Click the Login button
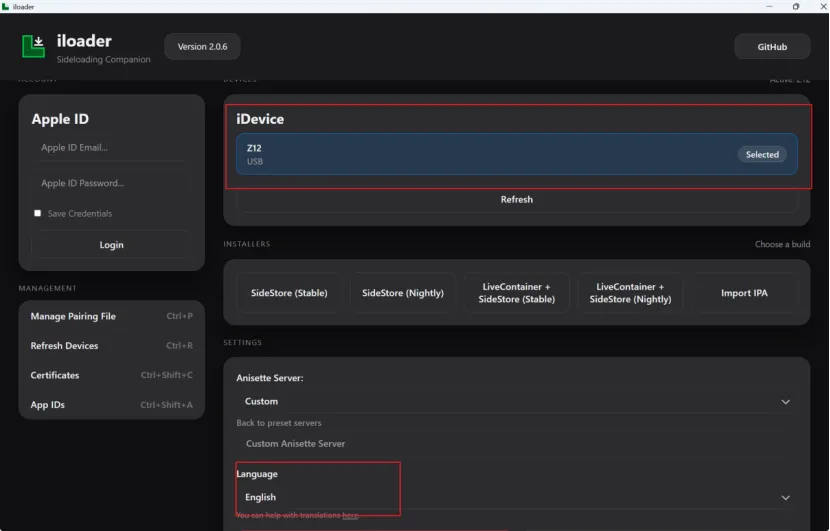Image resolution: width=830 pixels, height=531 pixels. point(111,245)
